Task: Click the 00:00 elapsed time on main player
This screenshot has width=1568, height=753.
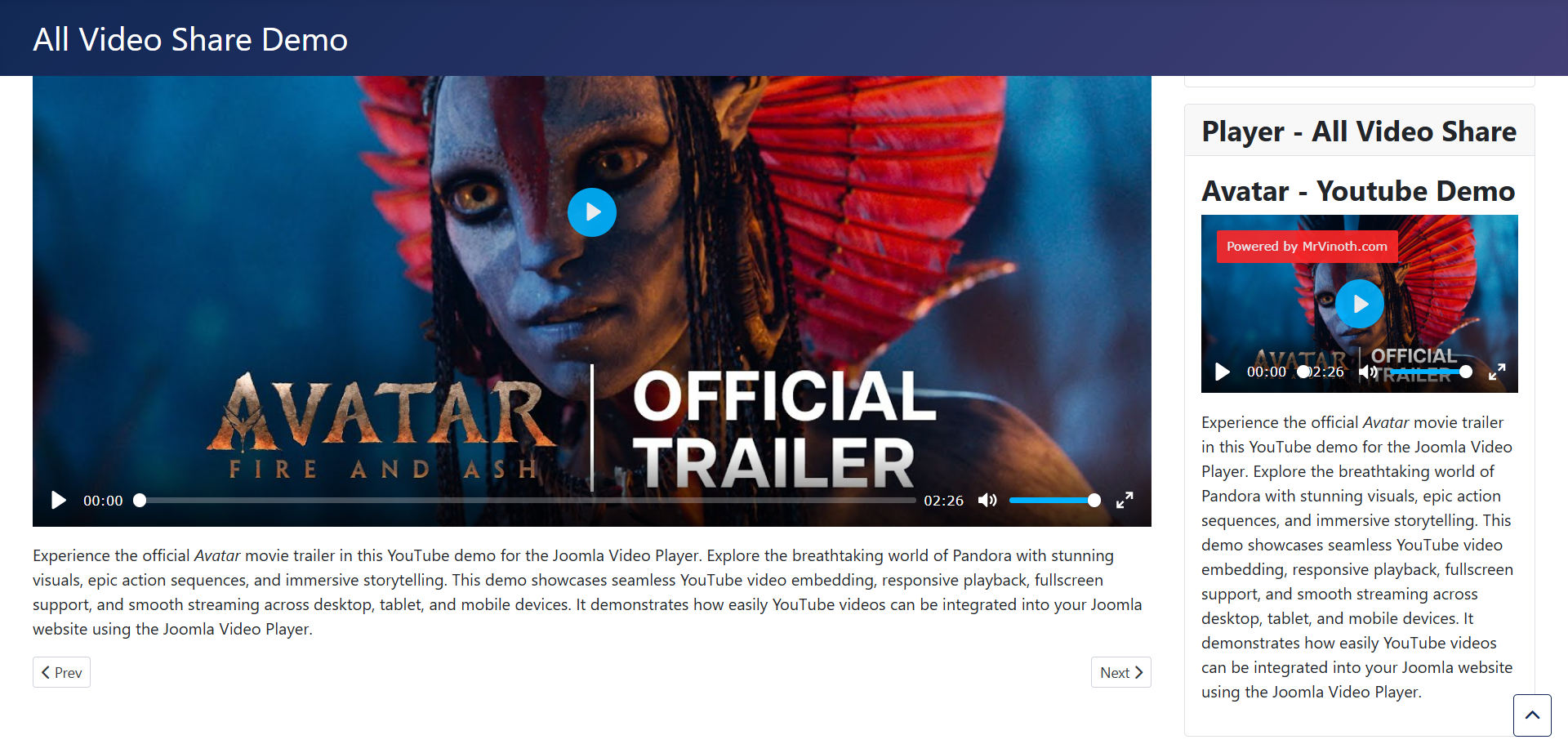Action: click(x=103, y=501)
